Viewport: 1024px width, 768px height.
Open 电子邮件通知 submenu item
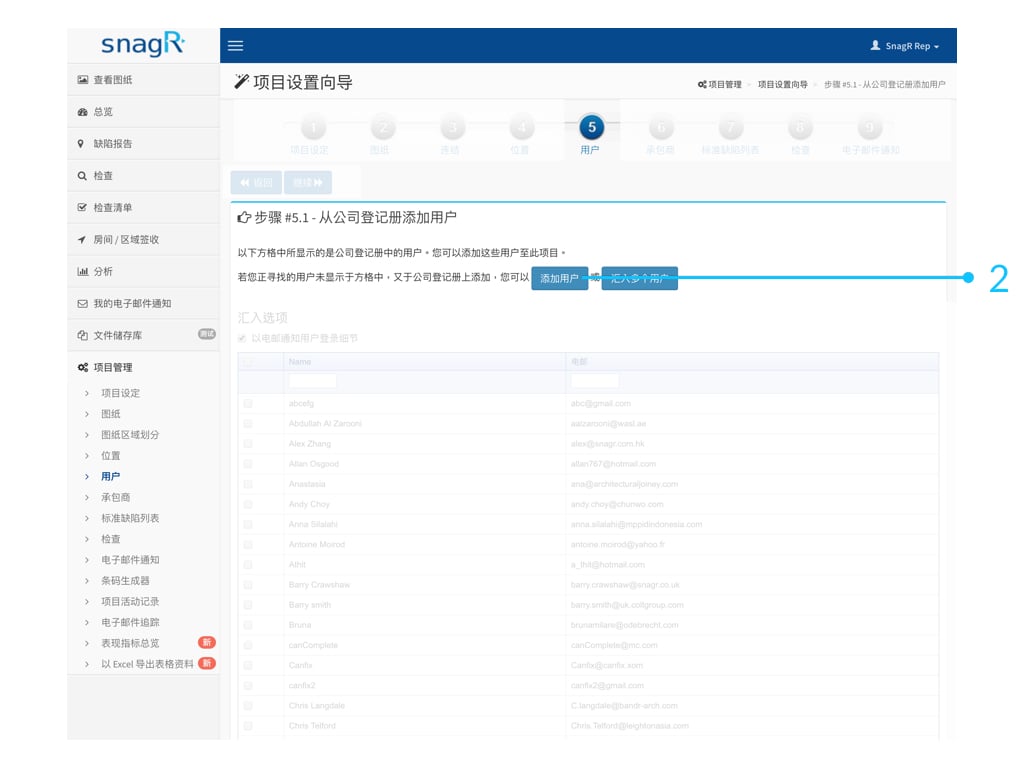[x=130, y=560]
